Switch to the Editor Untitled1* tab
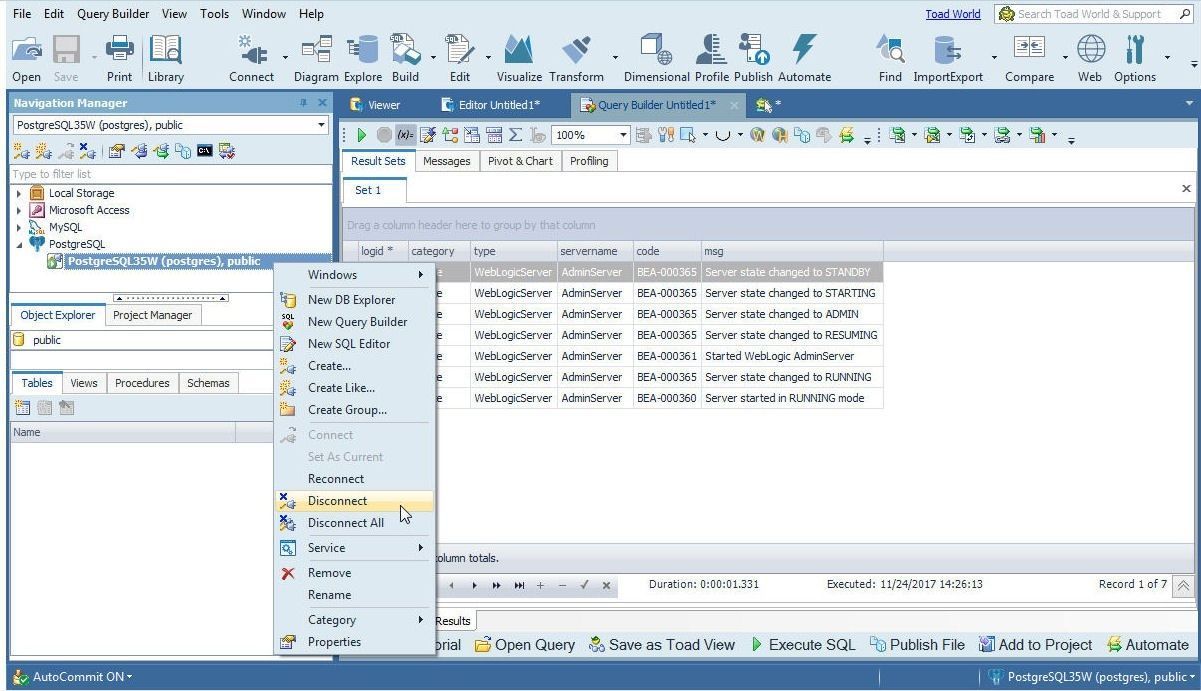 tap(490, 105)
